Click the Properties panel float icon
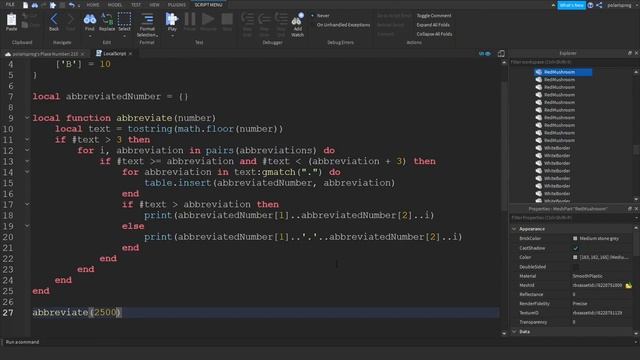The width and height of the screenshot is (640, 360). pyautogui.click(x=629, y=209)
